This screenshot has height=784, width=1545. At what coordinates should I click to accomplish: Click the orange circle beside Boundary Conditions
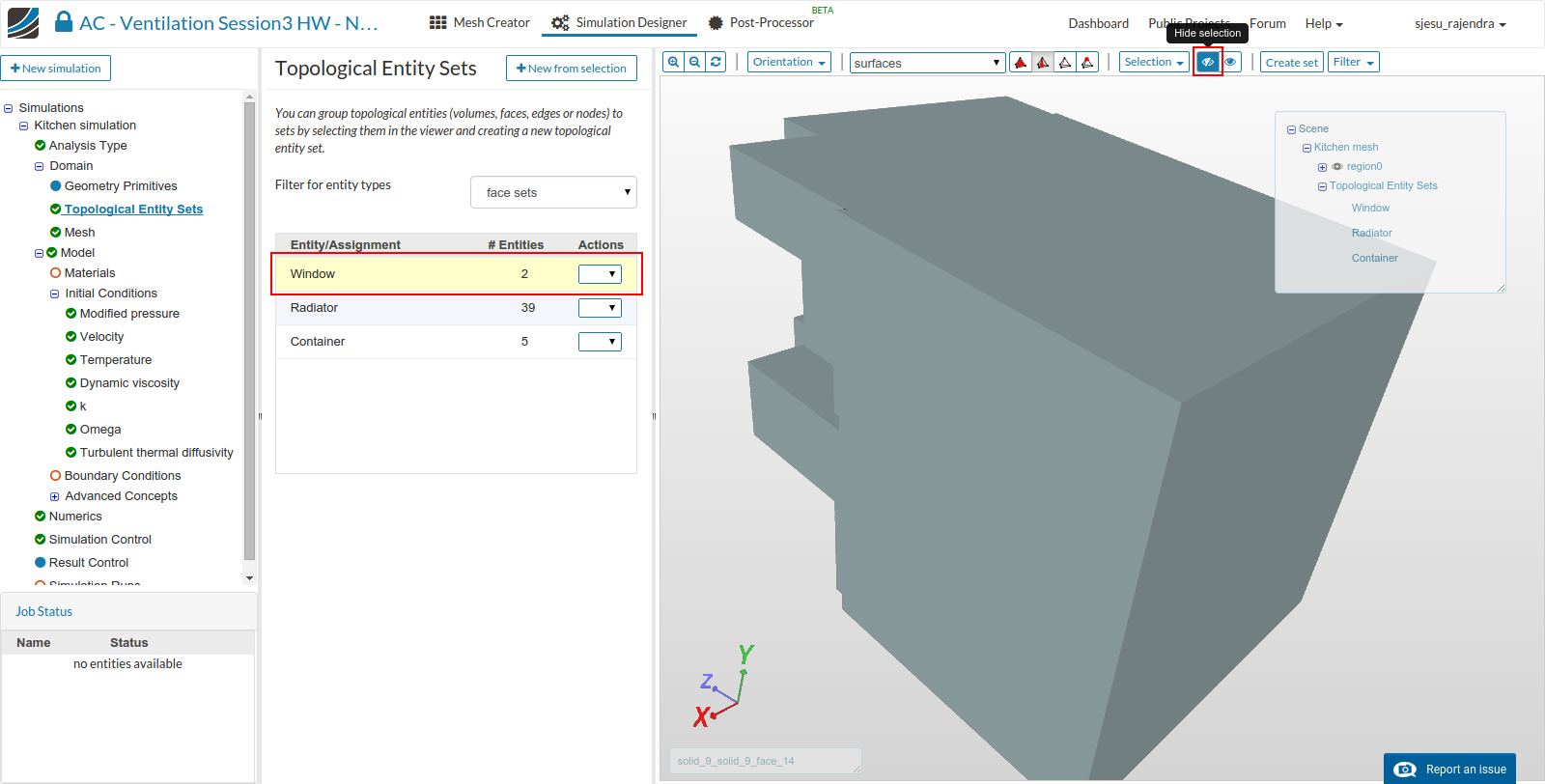[x=55, y=476]
